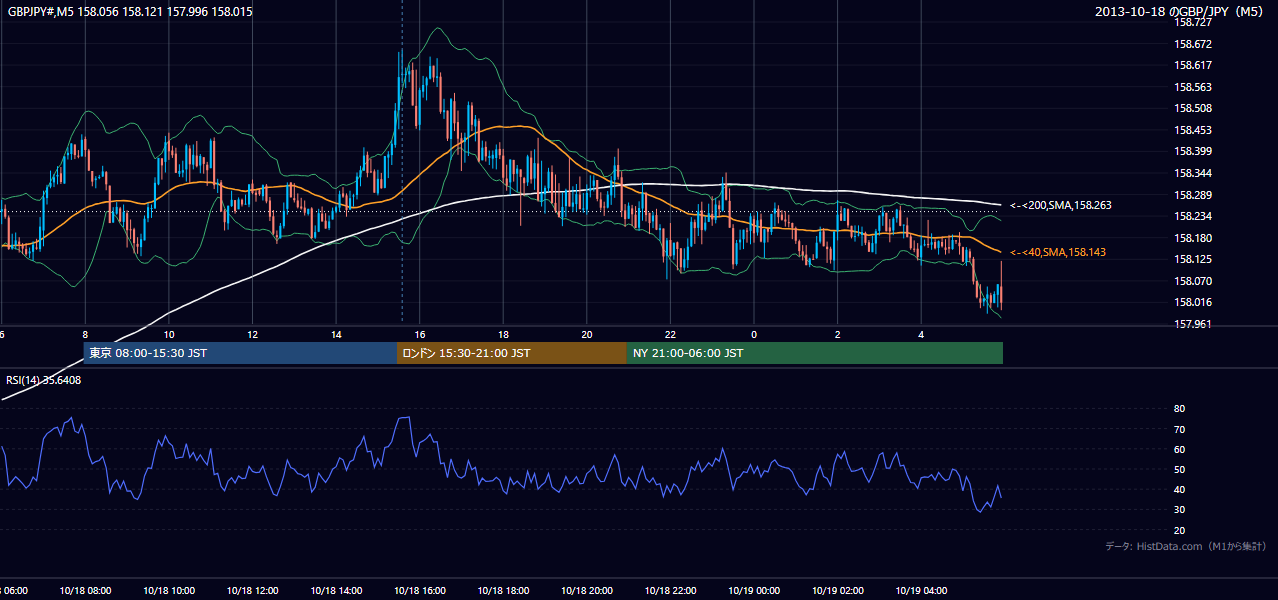This screenshot has height=600, width=1278.
Task: Click the 10/19 00:00 date axis label
Action: click(x=754, y=591)
